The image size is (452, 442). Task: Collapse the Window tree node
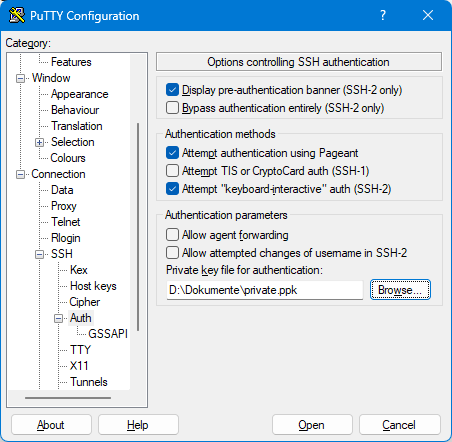pos(20,78)
